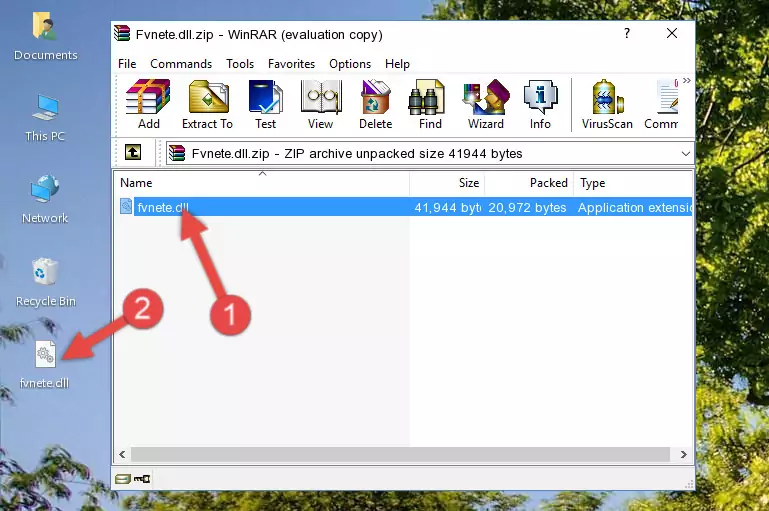Click the key password status bar icon
Screen dimensions: 769x511
[x=142, y=479]
